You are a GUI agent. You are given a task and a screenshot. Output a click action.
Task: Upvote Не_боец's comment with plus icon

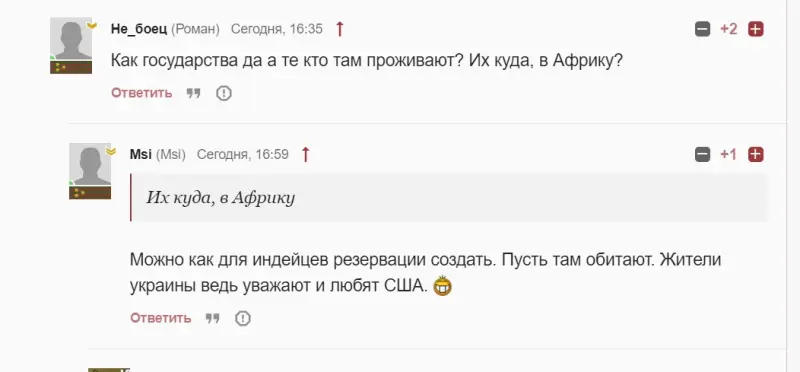756,29
